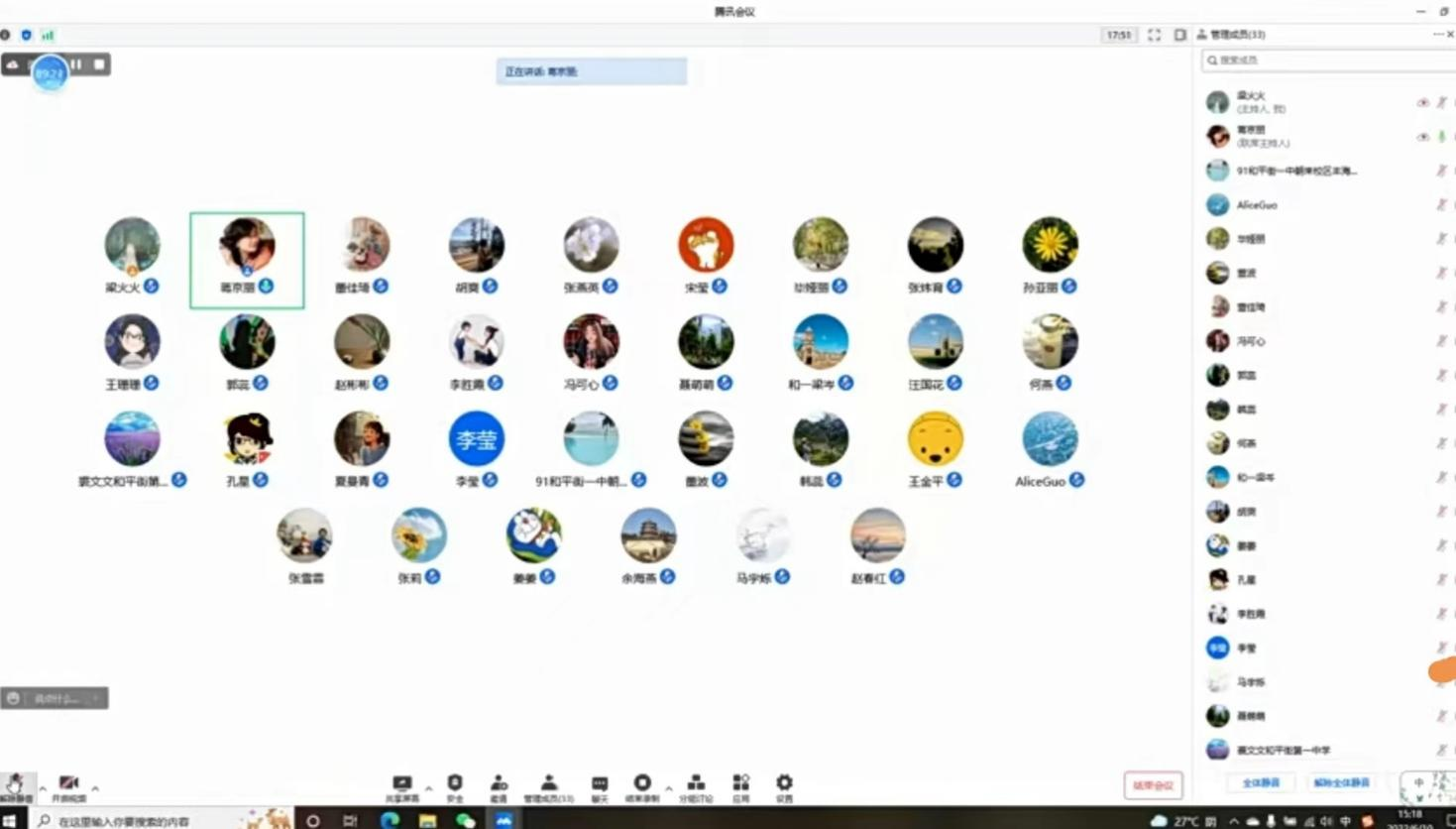Image resolution: width=1456 pixels, height=829 pixels.
Task: Pause the recording at the top-left
Action: point(76,64)
